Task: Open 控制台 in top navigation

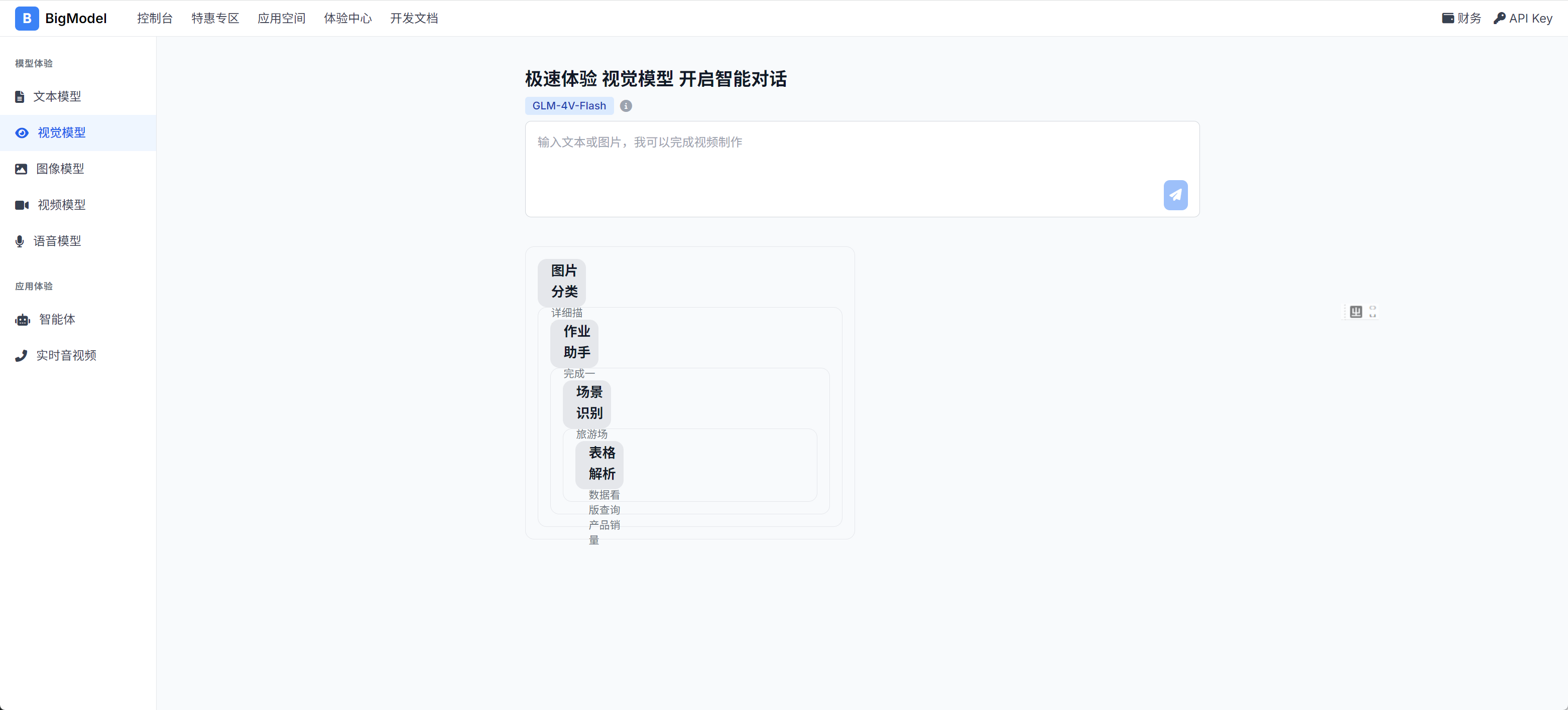Action: tap(155, 18)
